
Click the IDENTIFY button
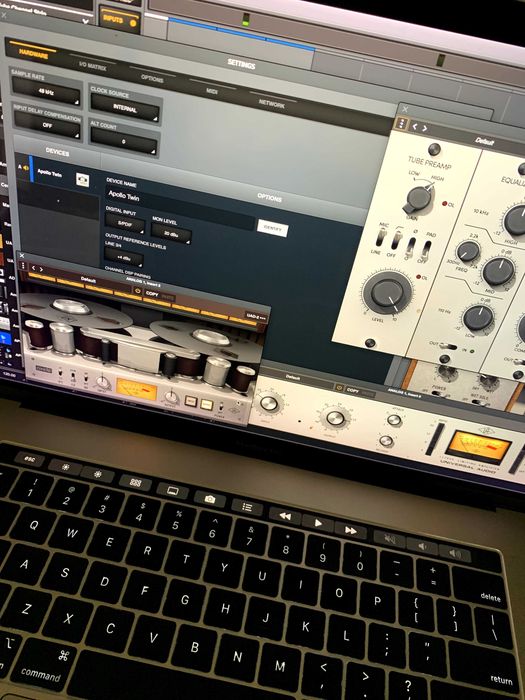tap(273, 228)
